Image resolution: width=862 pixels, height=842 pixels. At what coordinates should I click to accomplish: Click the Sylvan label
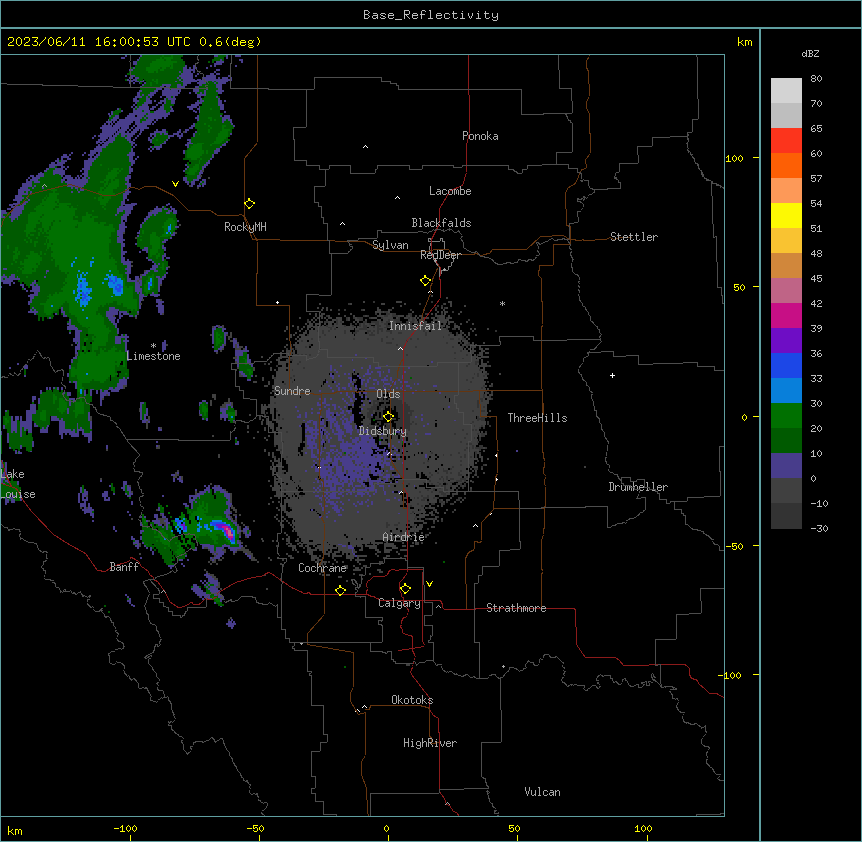(x=390, y=245)
